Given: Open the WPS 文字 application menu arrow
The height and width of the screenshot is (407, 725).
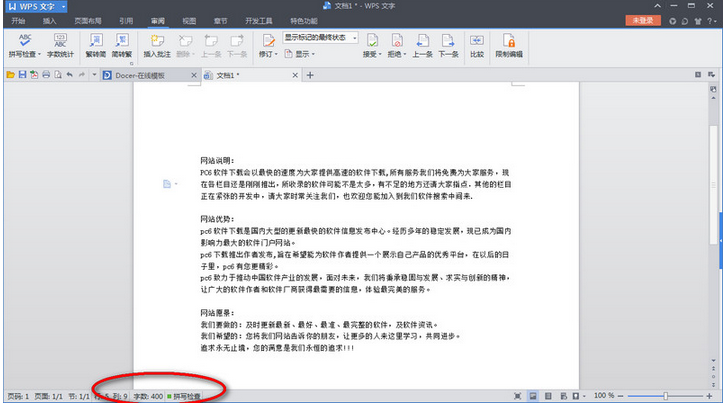Looking at the screenshot, I should tap(63, 6).
